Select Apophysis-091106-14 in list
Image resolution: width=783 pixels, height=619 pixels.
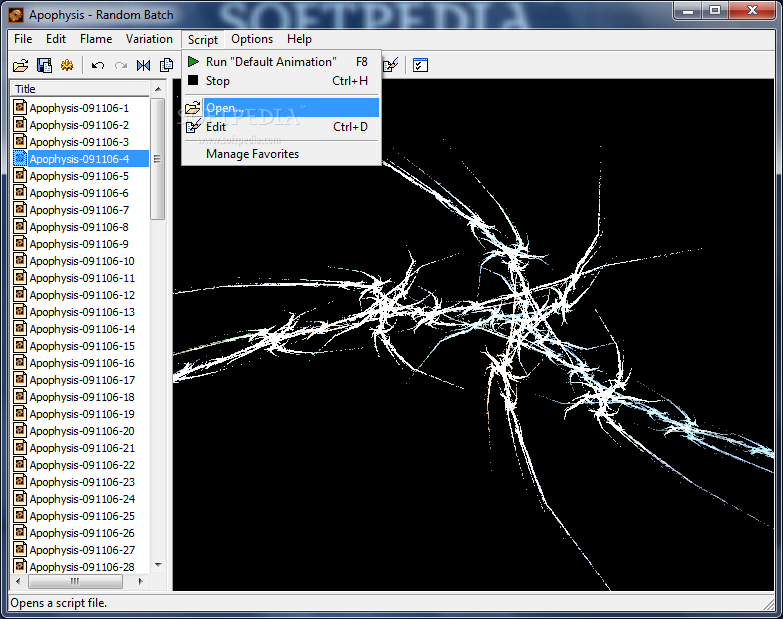click(x=82, y=328)
